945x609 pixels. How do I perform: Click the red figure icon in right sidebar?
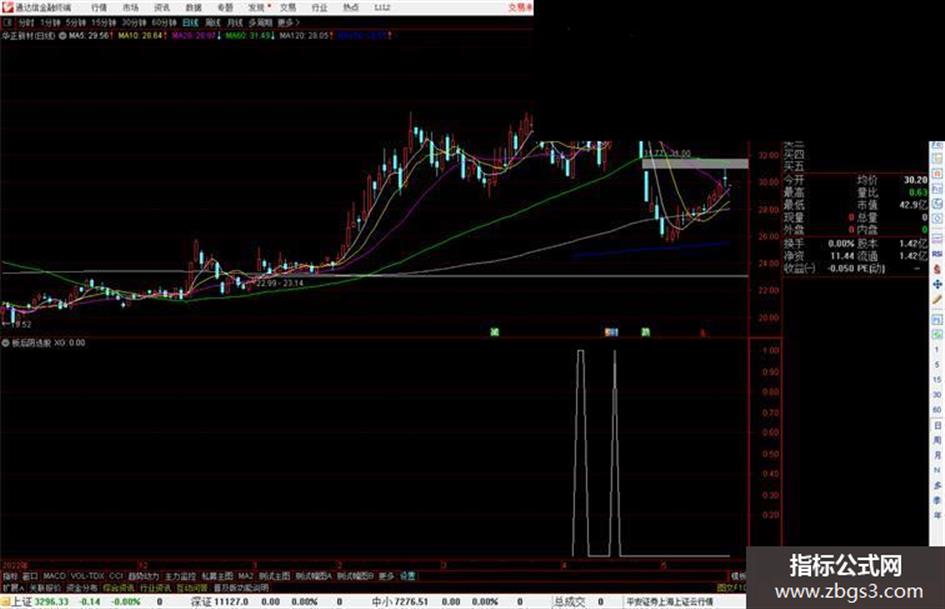click(937, 268)
